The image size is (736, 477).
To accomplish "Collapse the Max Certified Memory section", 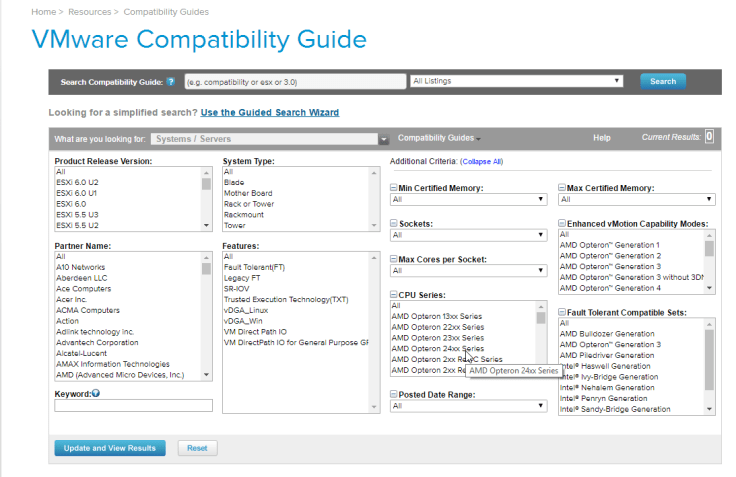I will (562, 187).
